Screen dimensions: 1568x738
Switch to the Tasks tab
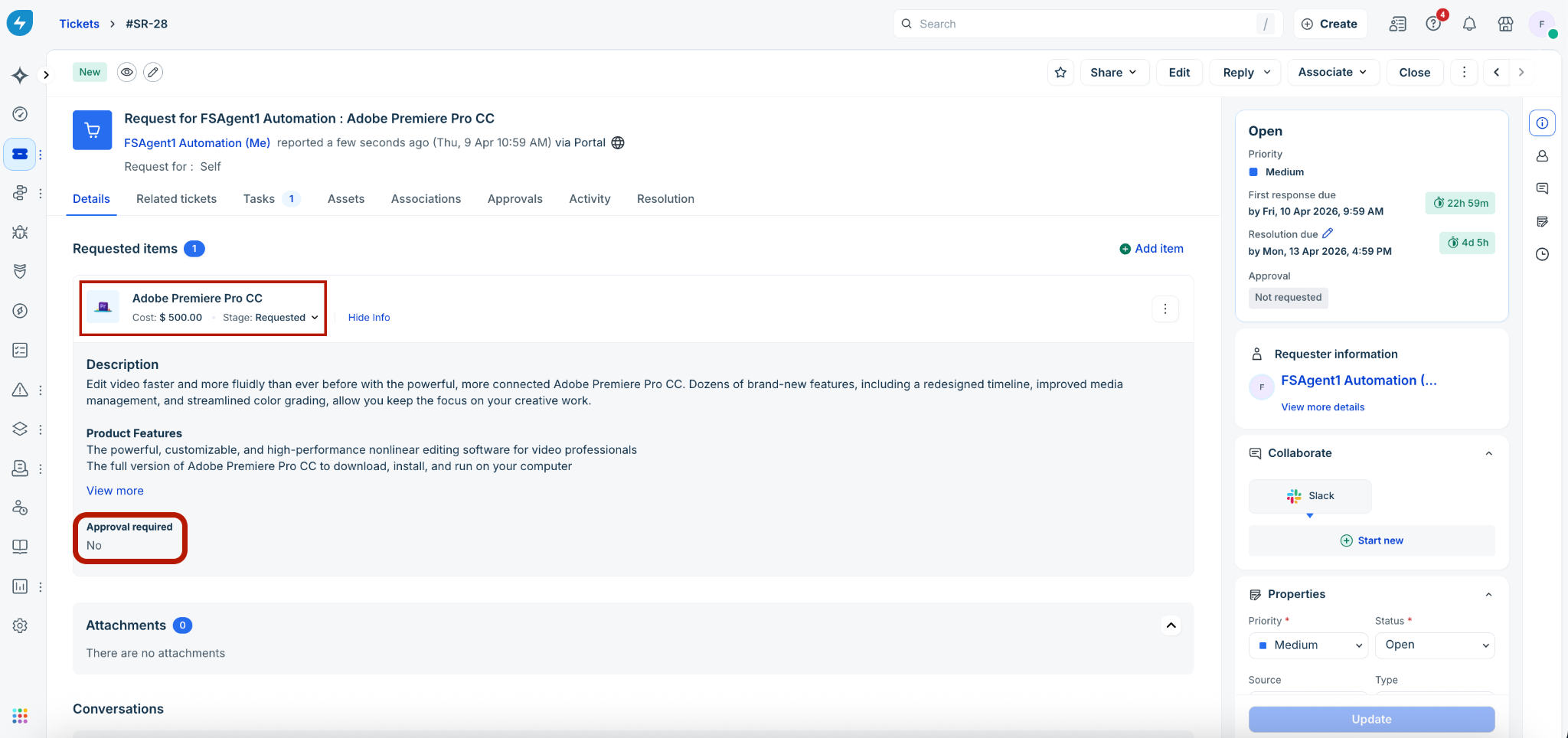coord(271,198)
